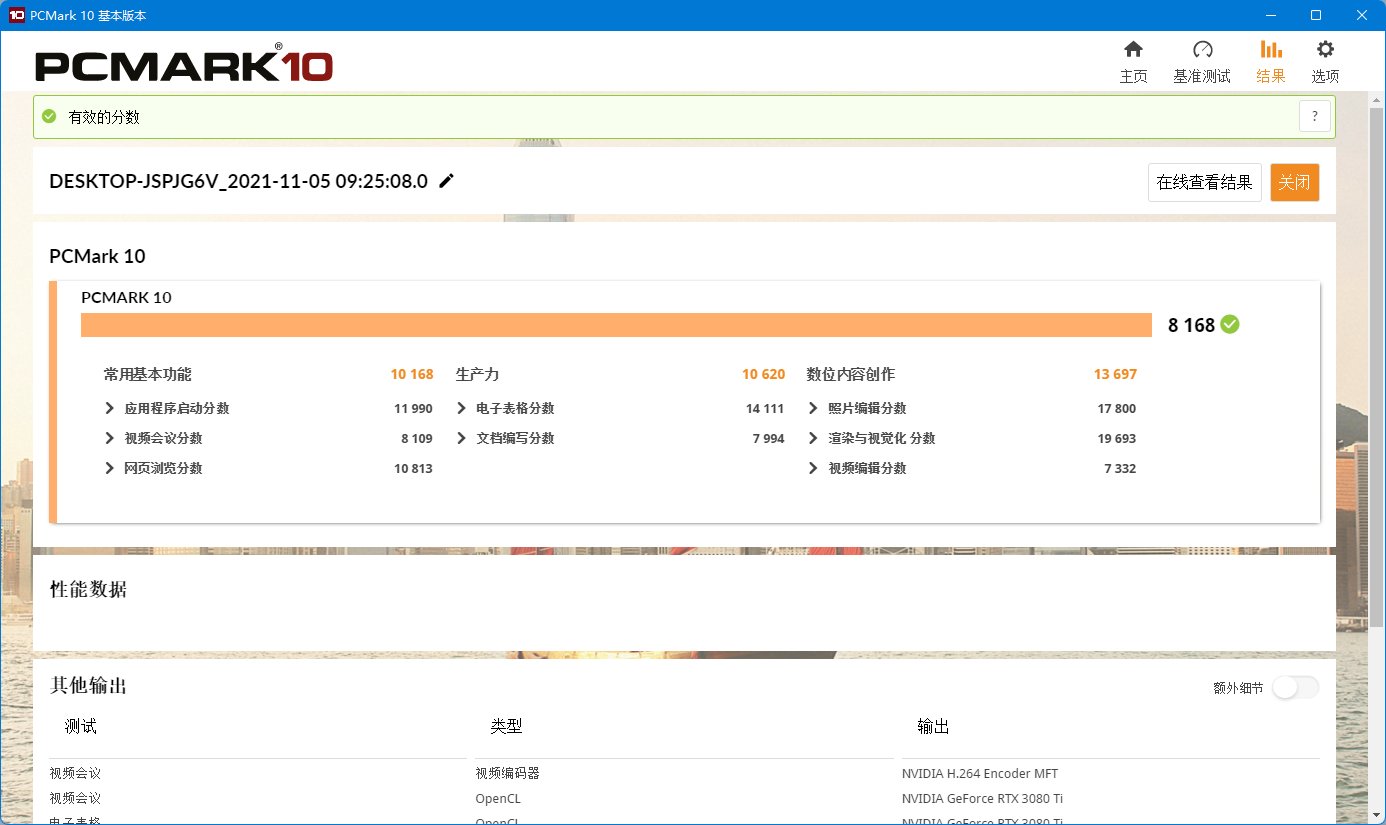Click the 11 990 app startup value
Screen dimensions: 1386x825
(413, 408)
